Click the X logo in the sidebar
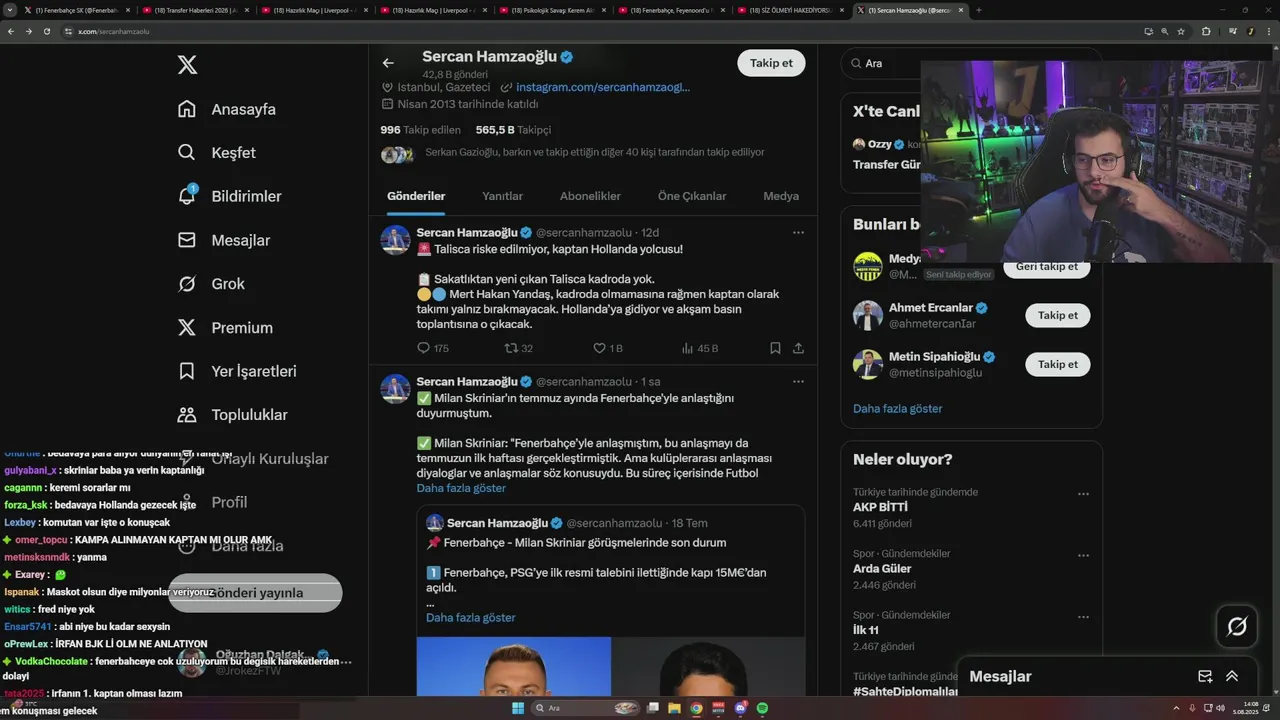The width and height of the screenshot is (1280, 720). 187,65
